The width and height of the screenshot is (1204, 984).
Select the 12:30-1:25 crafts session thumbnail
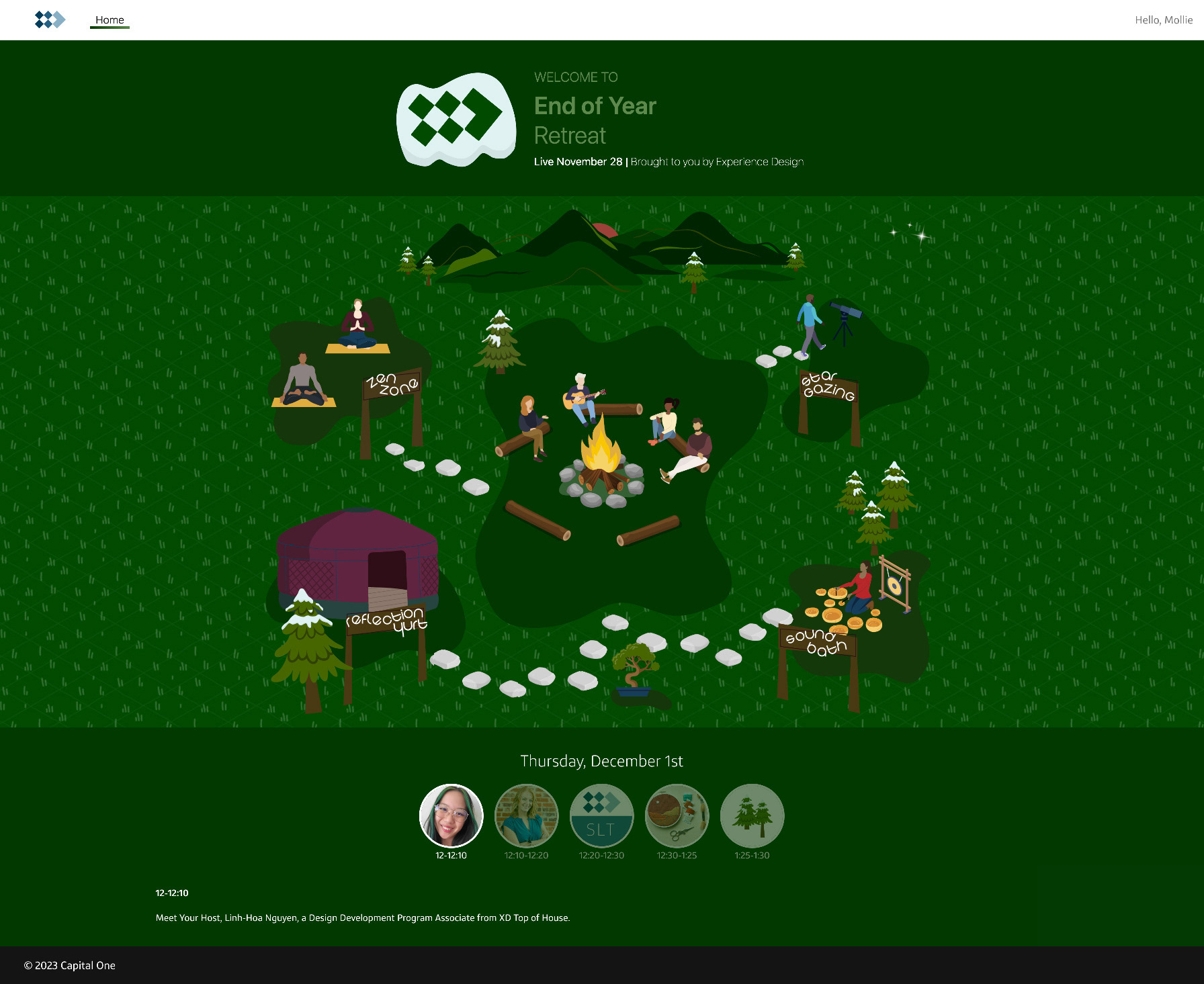click(677, 815)
